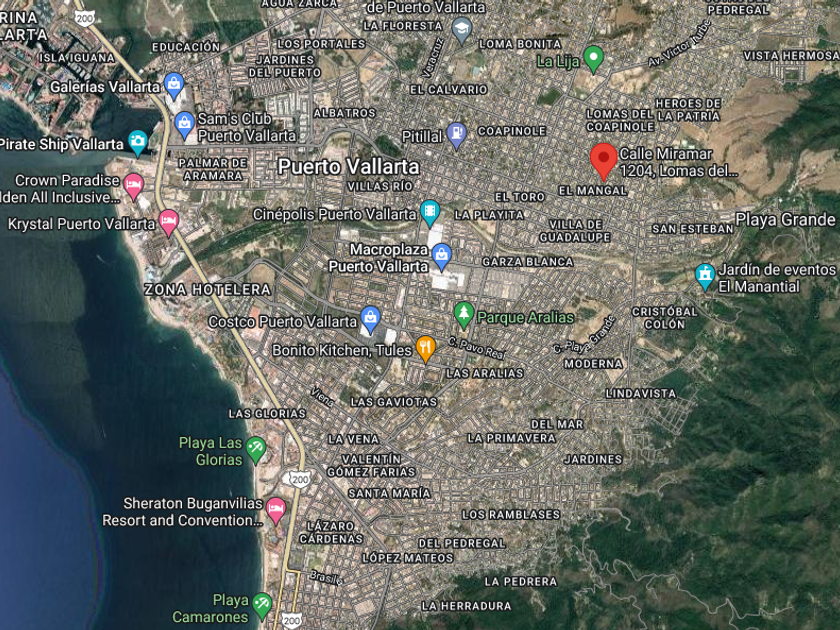Click the Bonito Kitchen, Tules label
The height and width of the screenshot is (630, 840).
342,350
